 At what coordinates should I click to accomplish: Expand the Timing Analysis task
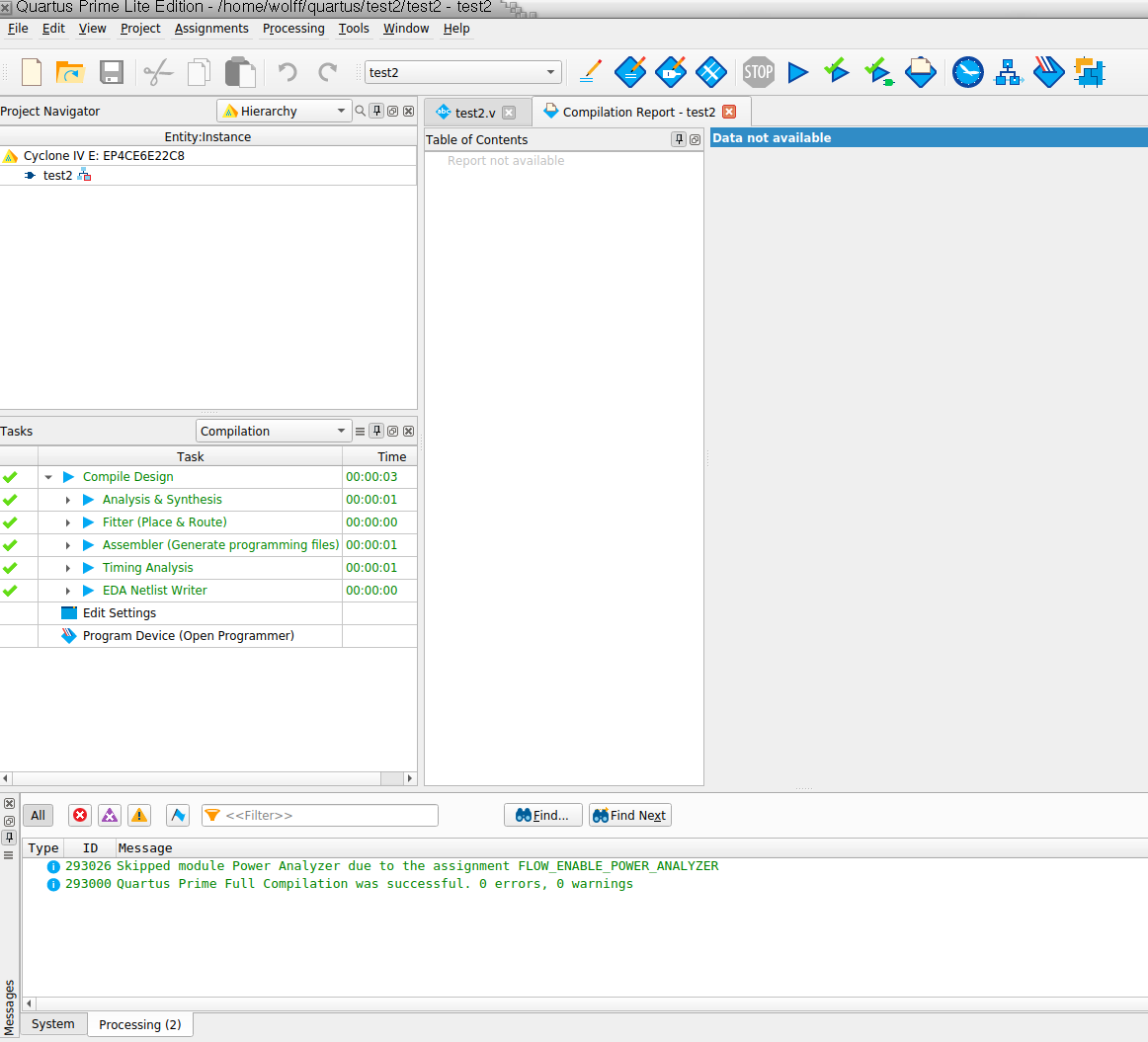[68, 568]
